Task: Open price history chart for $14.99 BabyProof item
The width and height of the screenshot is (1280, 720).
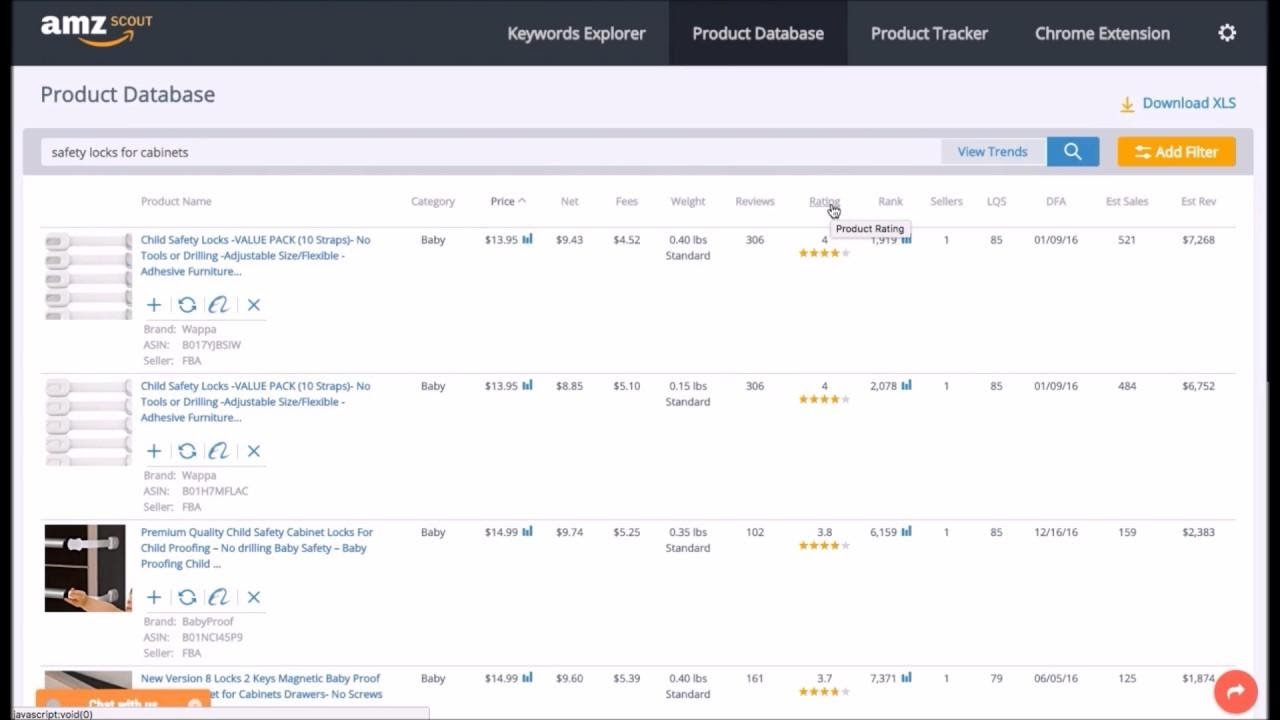Action: 527,532
